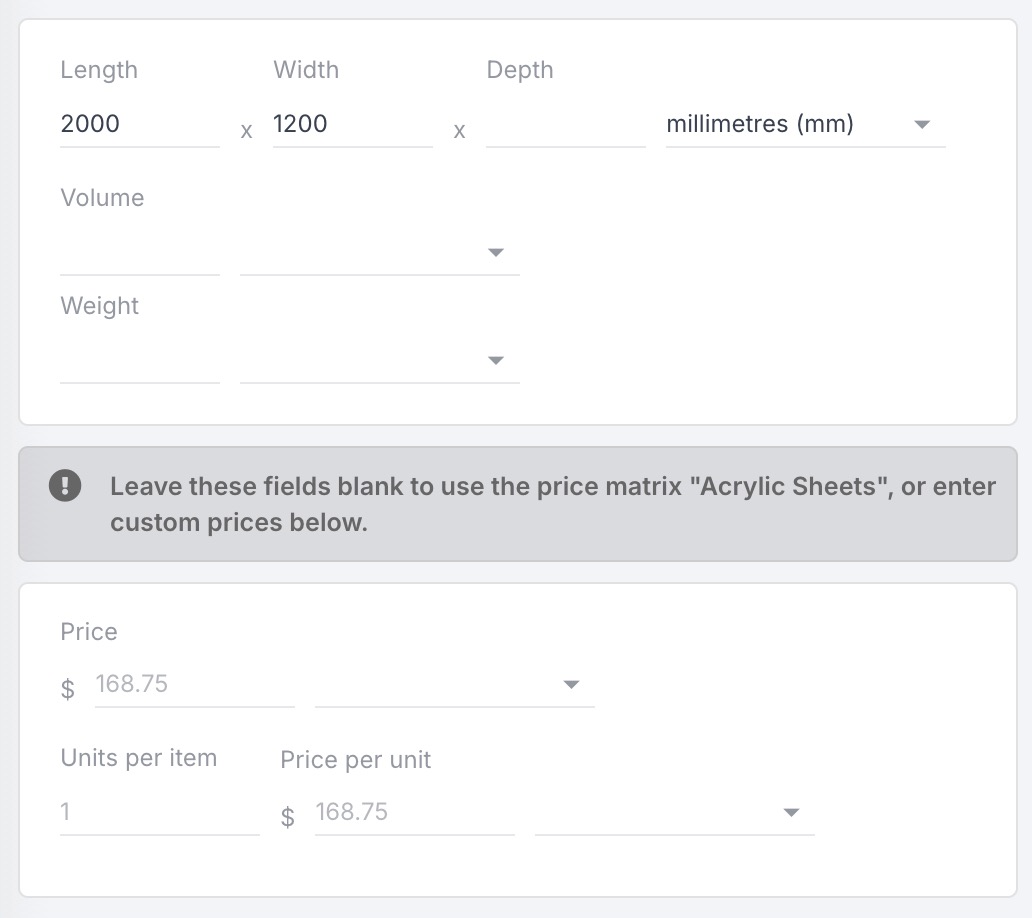1032x918 pixels.
Task: Click the exclamation alert icon in notice banner
Action: [65, 487]
